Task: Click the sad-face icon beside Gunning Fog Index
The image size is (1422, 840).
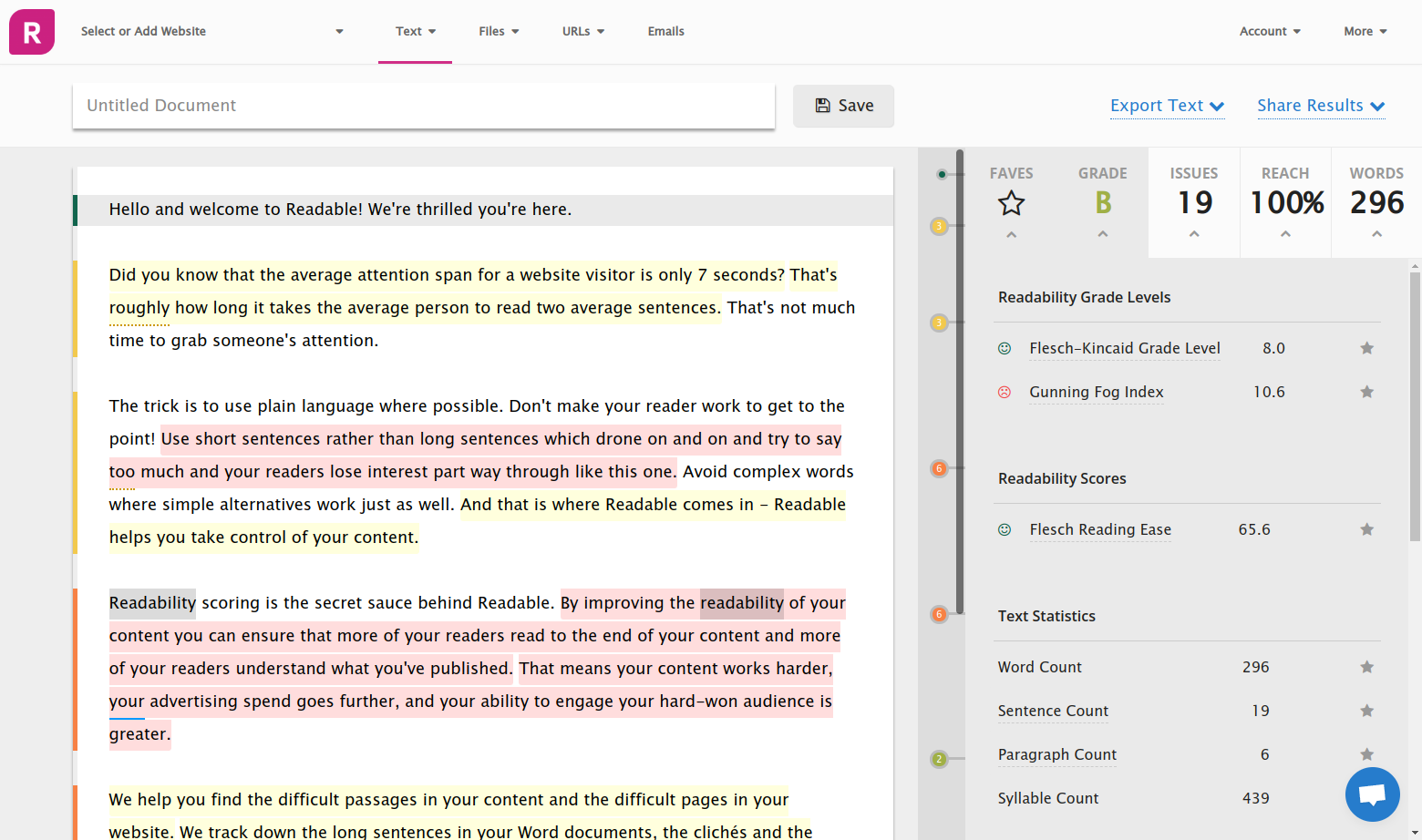Action: (1005, 392)
